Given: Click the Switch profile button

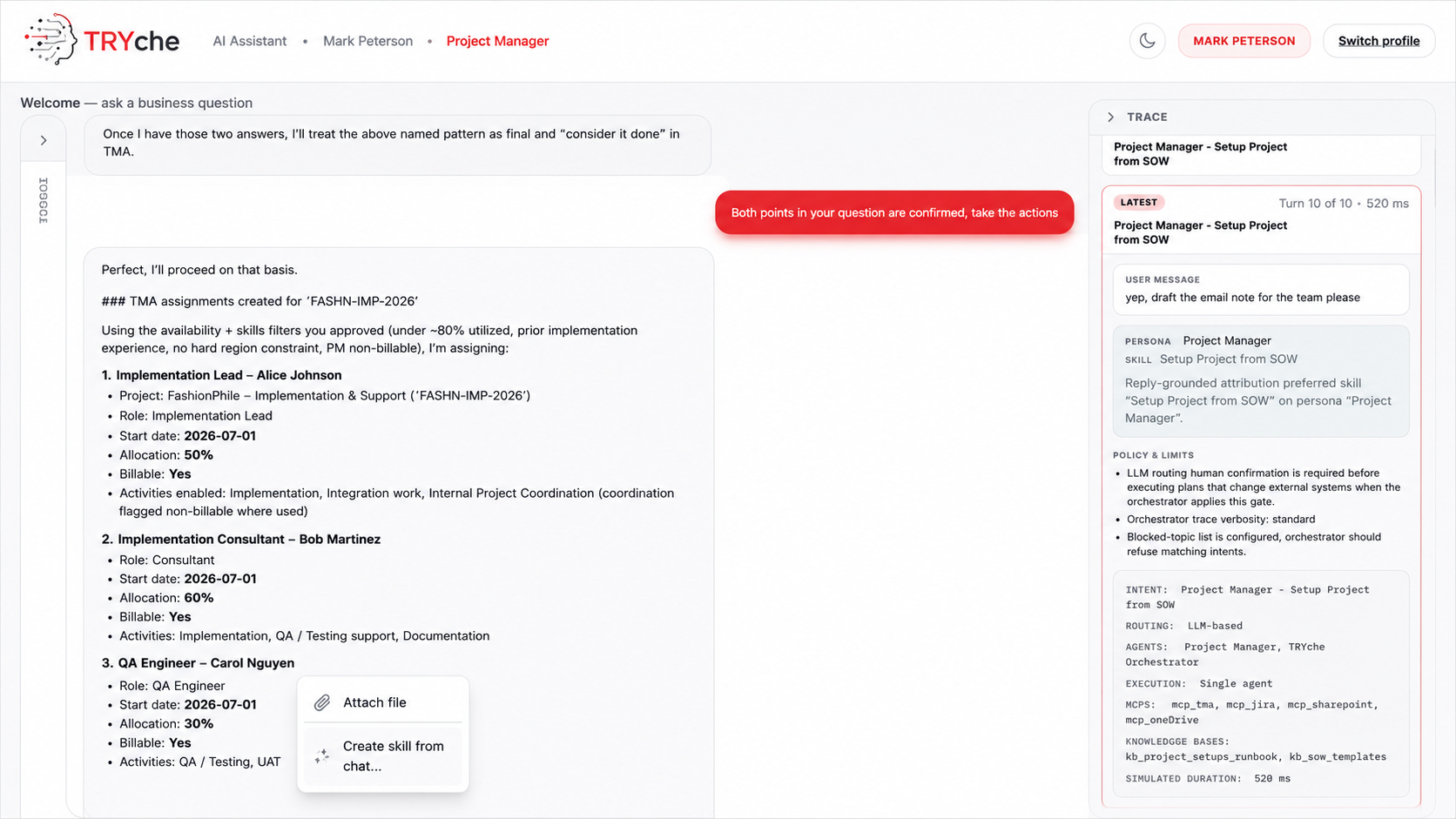Looking at the screenshot, I should point(1378,41).
